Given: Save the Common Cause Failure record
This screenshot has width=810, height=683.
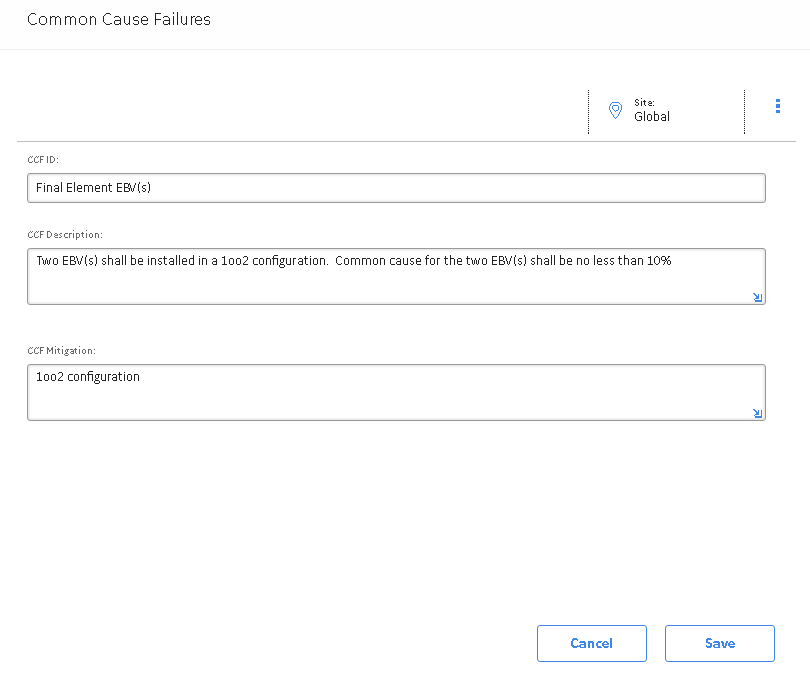Looking at the screenshot, I should pyautogui.click(x=720, y=643).
